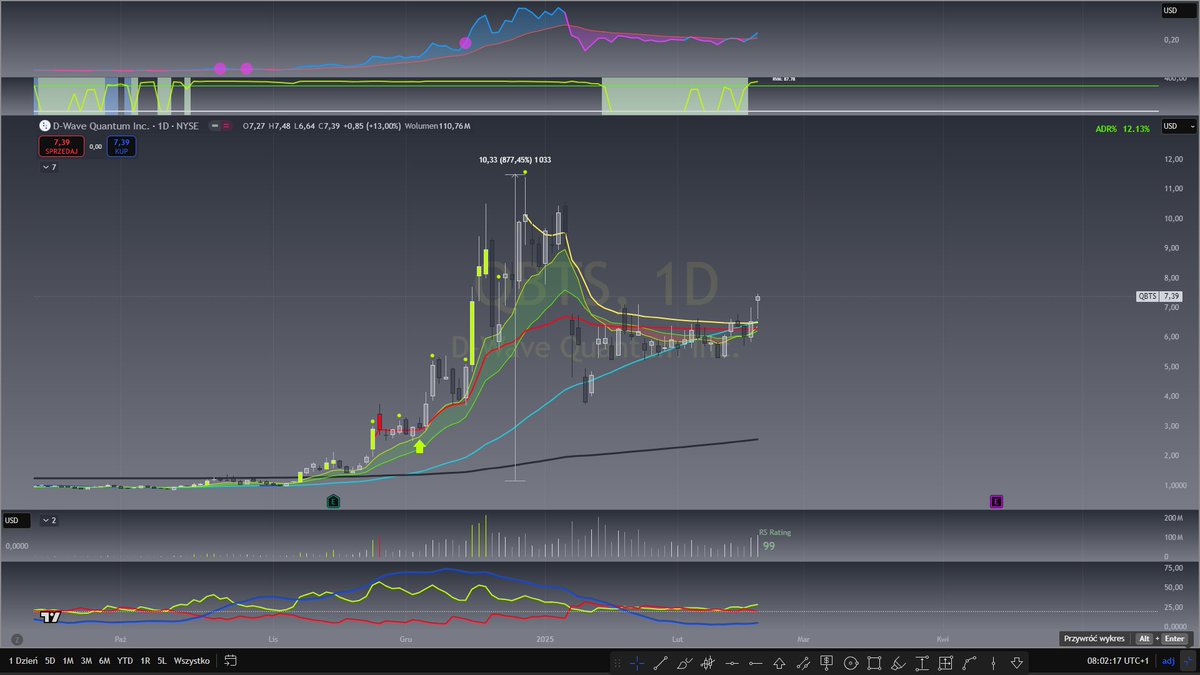Click the Lis month label on time axis
This screenshot has height=675, width=1200.
(272, 638)
